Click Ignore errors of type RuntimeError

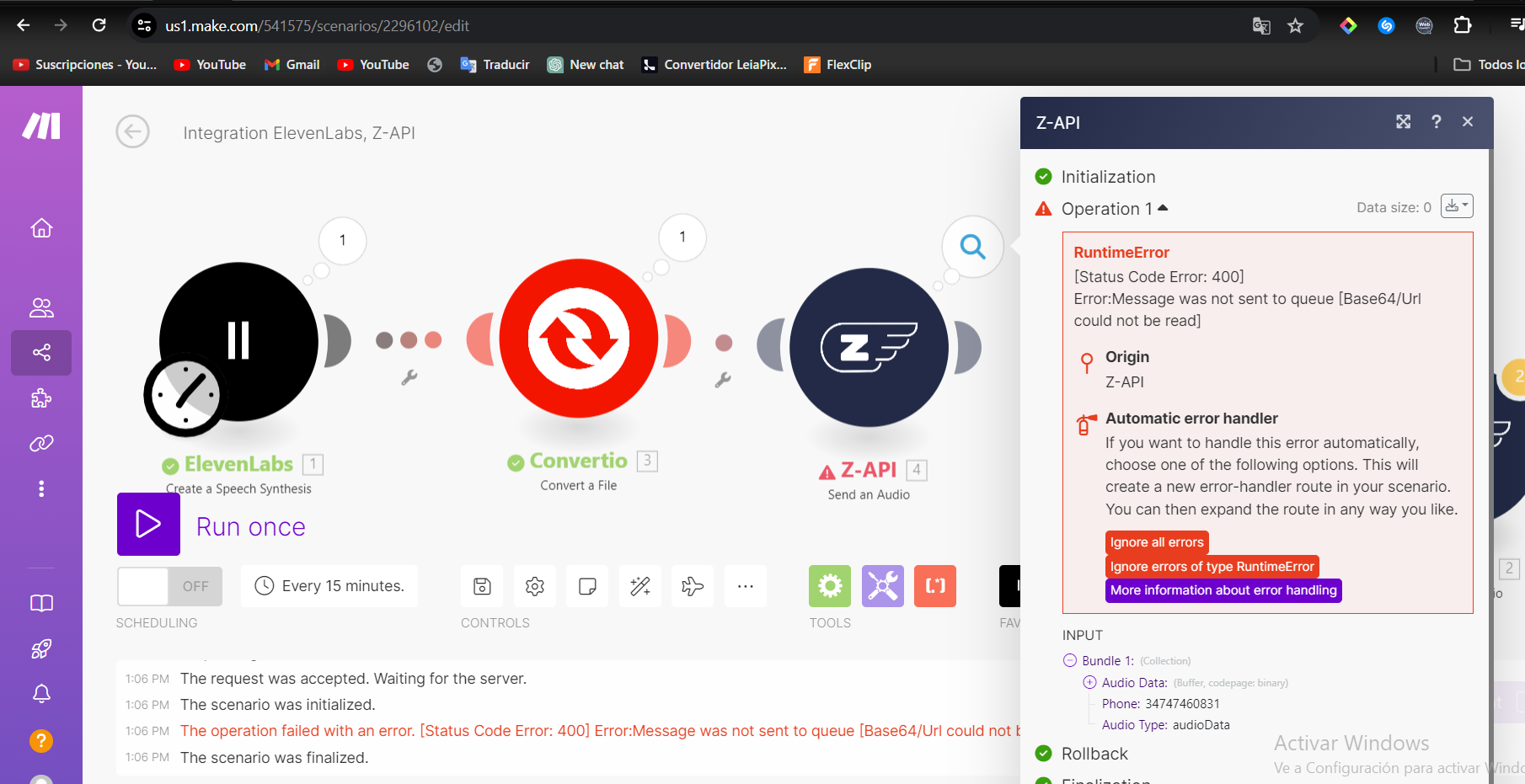point(1212,567)
